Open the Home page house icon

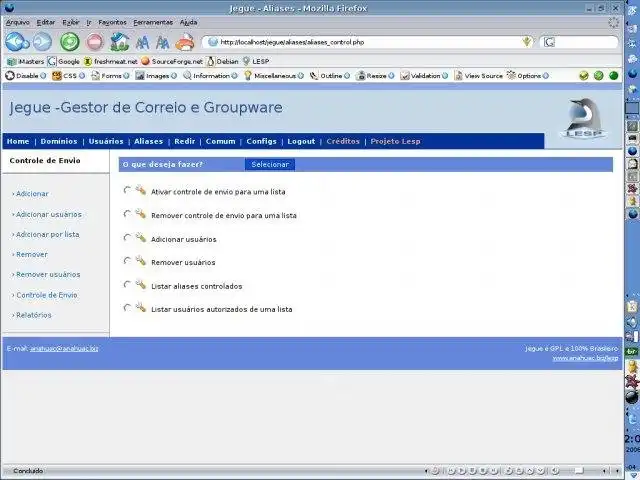click(x=120, y=42)
